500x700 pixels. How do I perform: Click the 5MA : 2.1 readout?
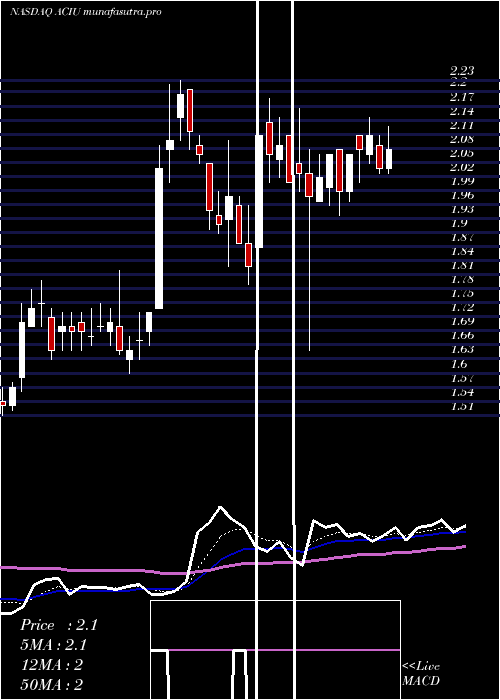[x=53, y=645]
